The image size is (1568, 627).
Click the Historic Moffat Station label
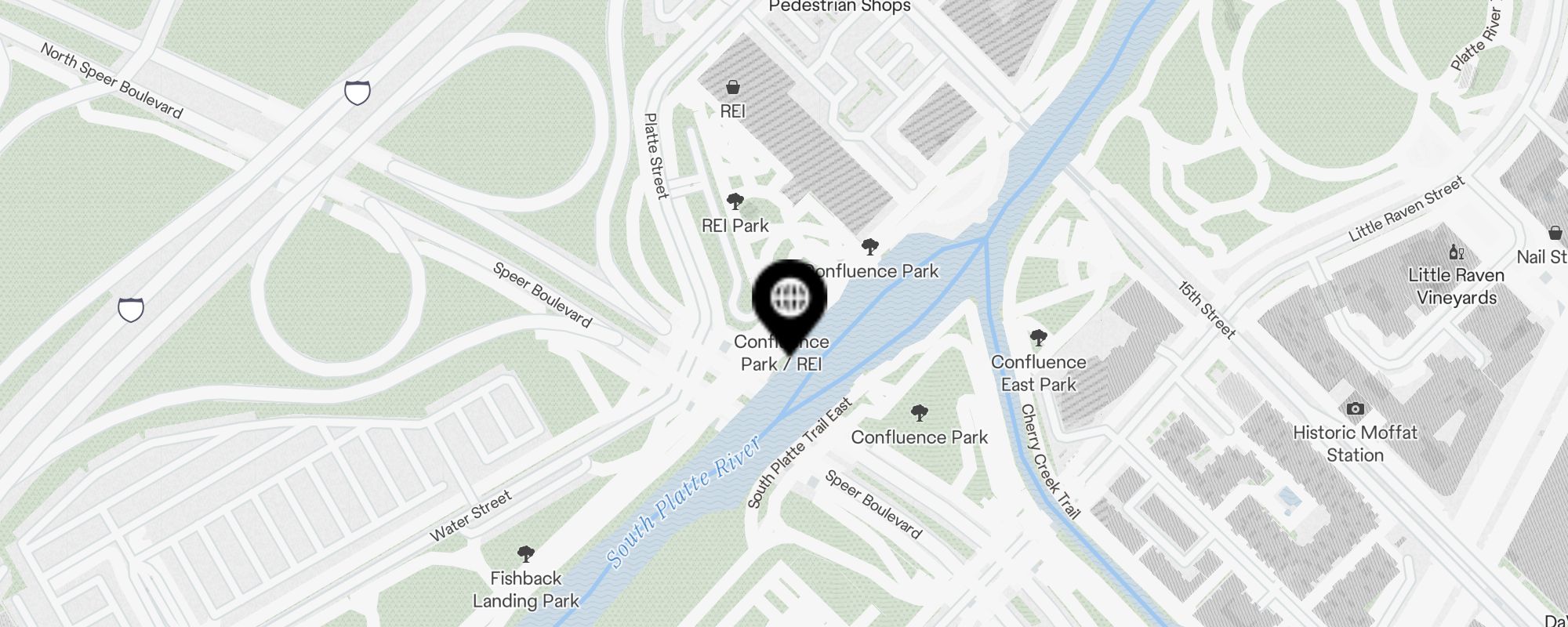point(1355,444)
